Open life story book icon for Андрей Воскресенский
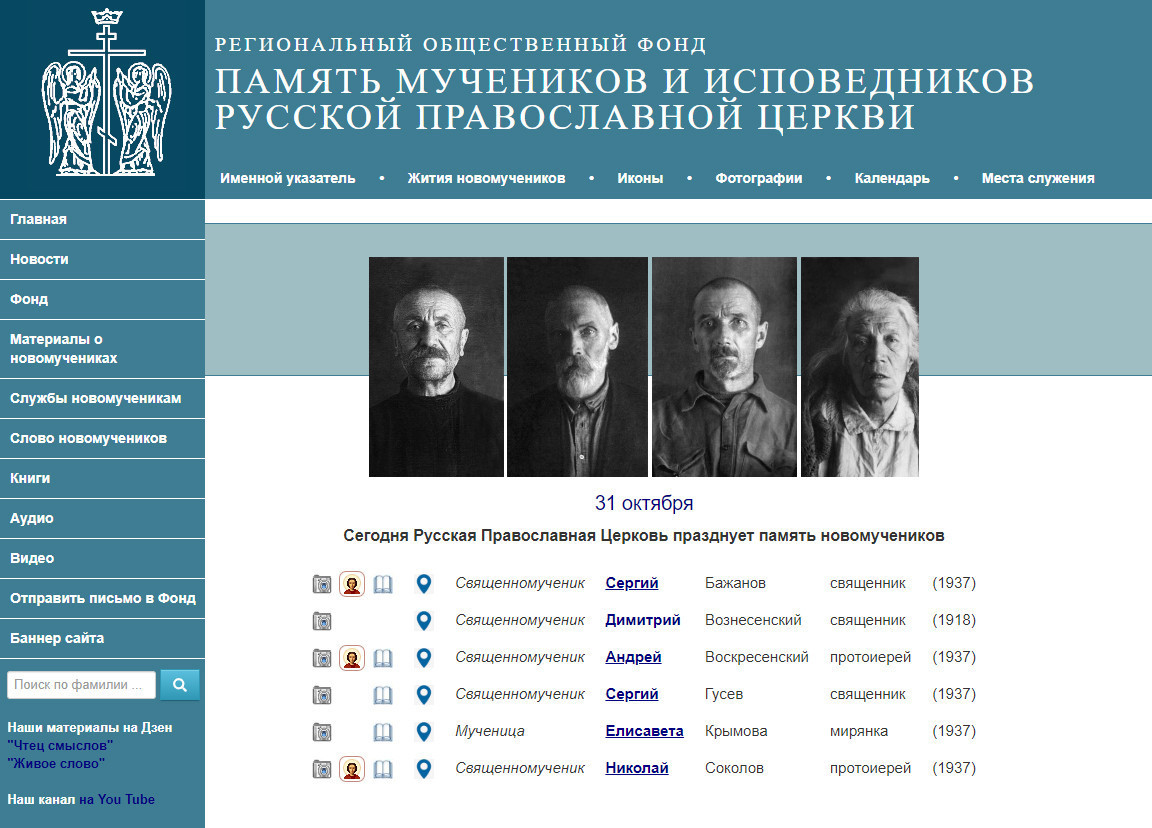This screenshot has height=828, width=1152. [x=383, y=658]
